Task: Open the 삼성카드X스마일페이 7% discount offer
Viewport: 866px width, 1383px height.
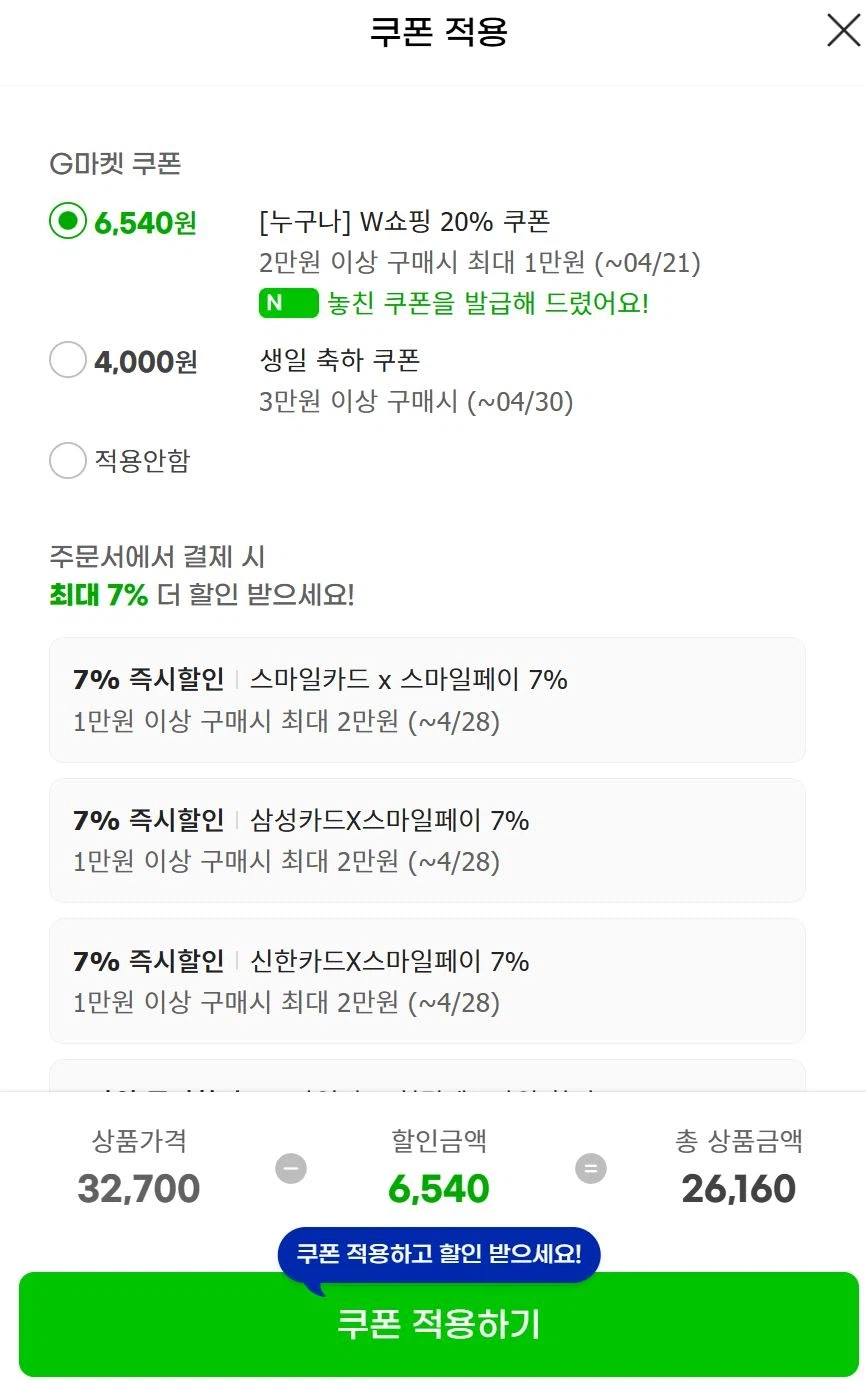Action: tap(427, 839)
